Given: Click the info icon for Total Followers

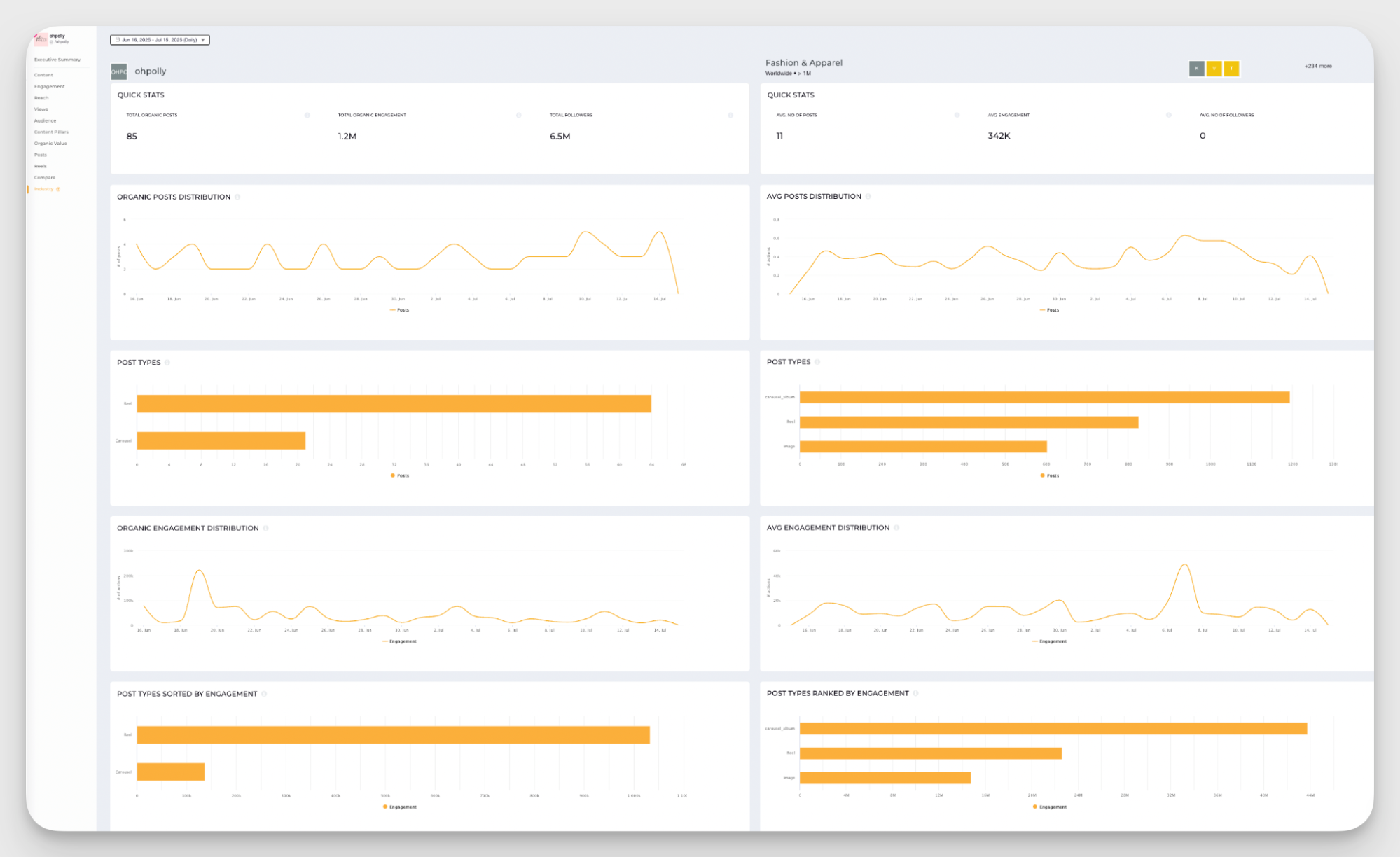Looking at the screenshot, I should click(x=730, y=115).
